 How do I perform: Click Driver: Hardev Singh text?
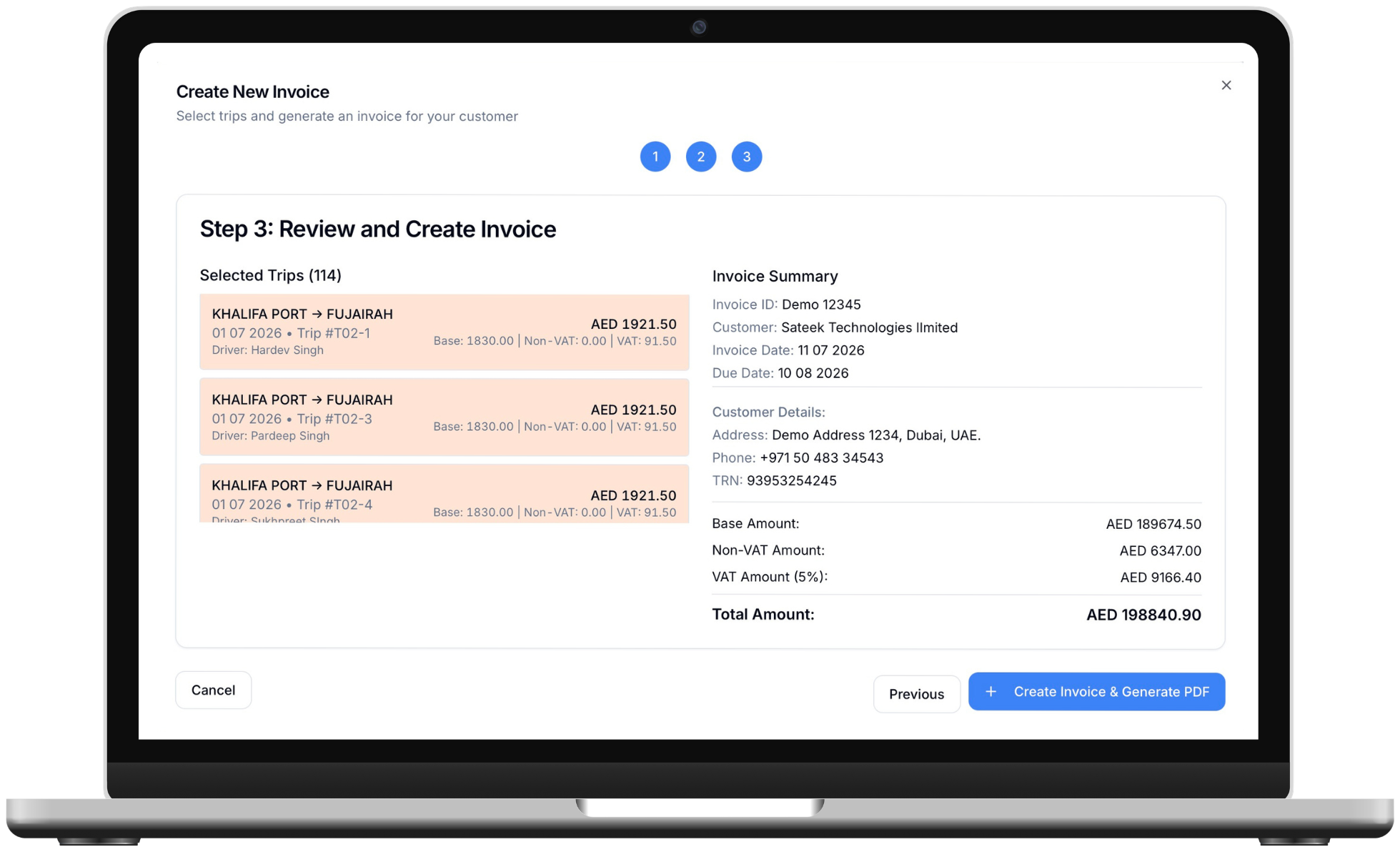267,350
